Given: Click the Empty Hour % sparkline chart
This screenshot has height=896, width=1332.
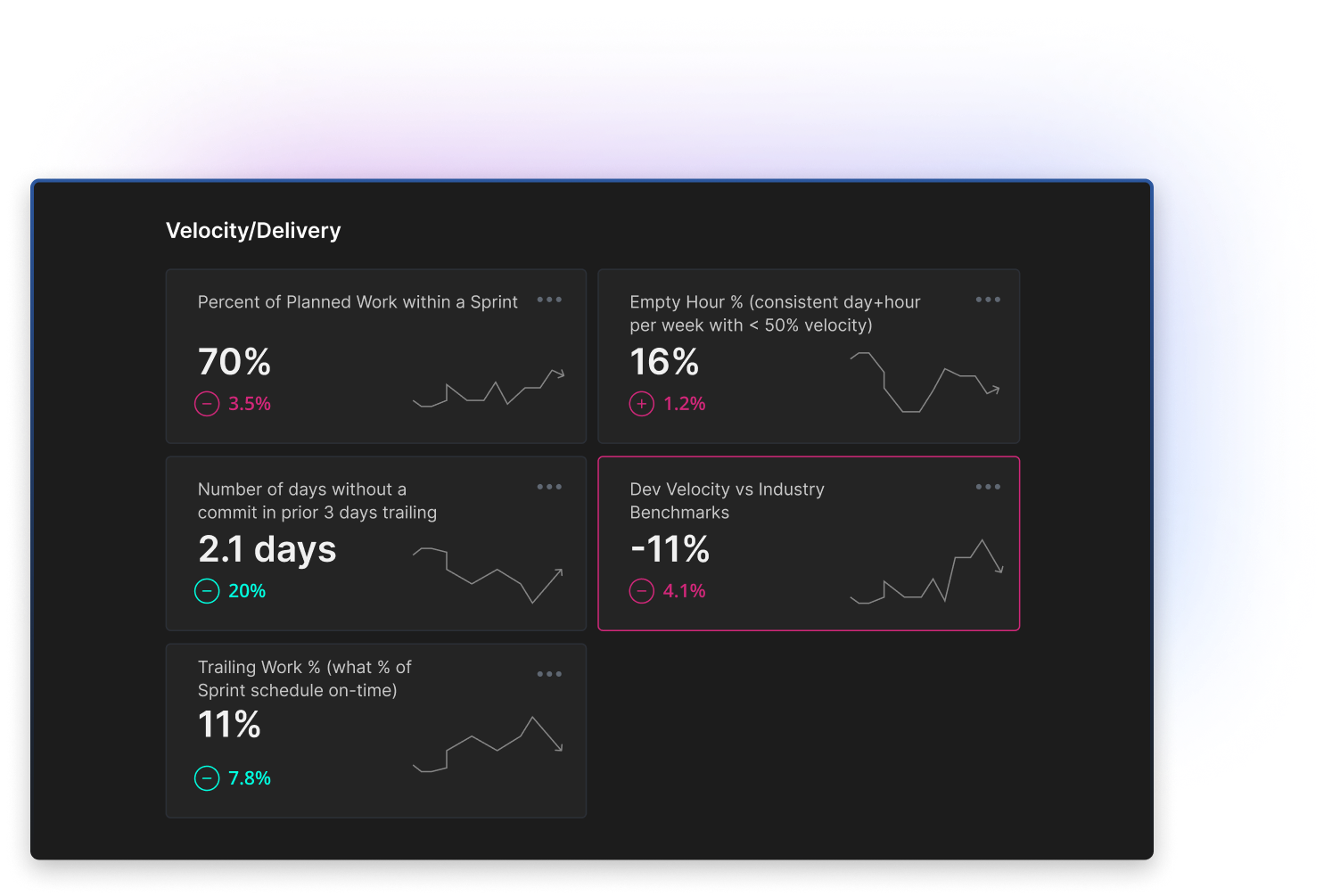Looking at the screenshot, I should click(x=925, y=382).
